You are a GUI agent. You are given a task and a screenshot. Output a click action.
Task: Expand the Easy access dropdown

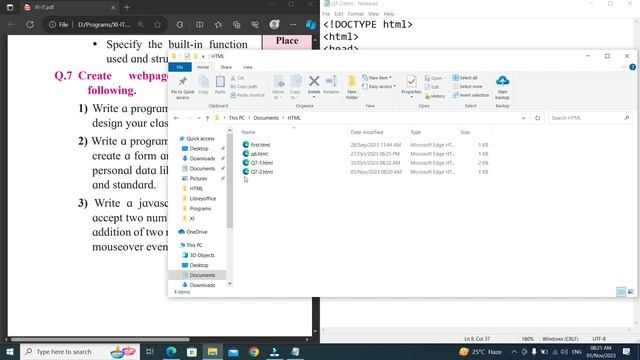pyautogui.click(x=379, y=87)
